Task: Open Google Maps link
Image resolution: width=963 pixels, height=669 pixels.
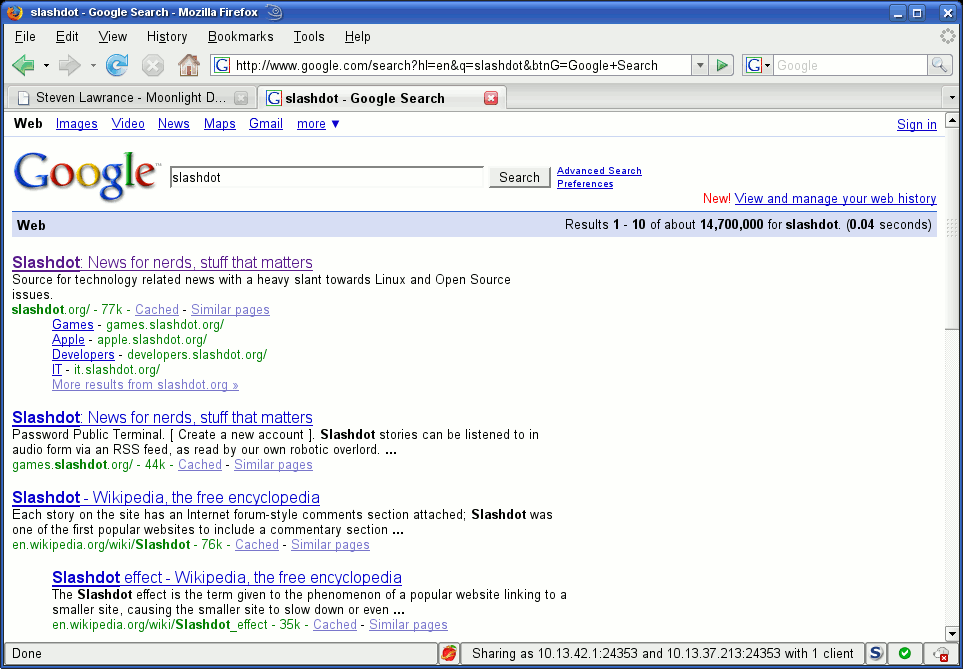Action: [220, 124]
